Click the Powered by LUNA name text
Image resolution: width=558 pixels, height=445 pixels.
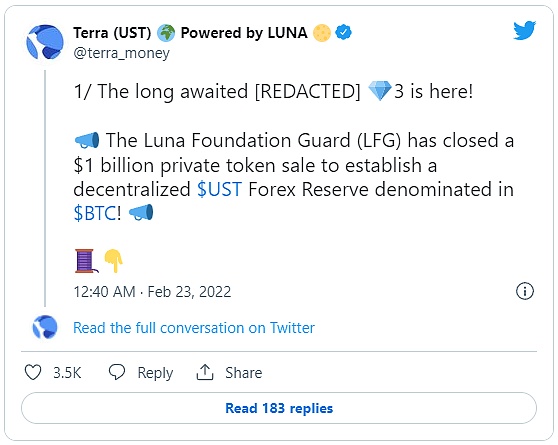[x=244, y=33]
